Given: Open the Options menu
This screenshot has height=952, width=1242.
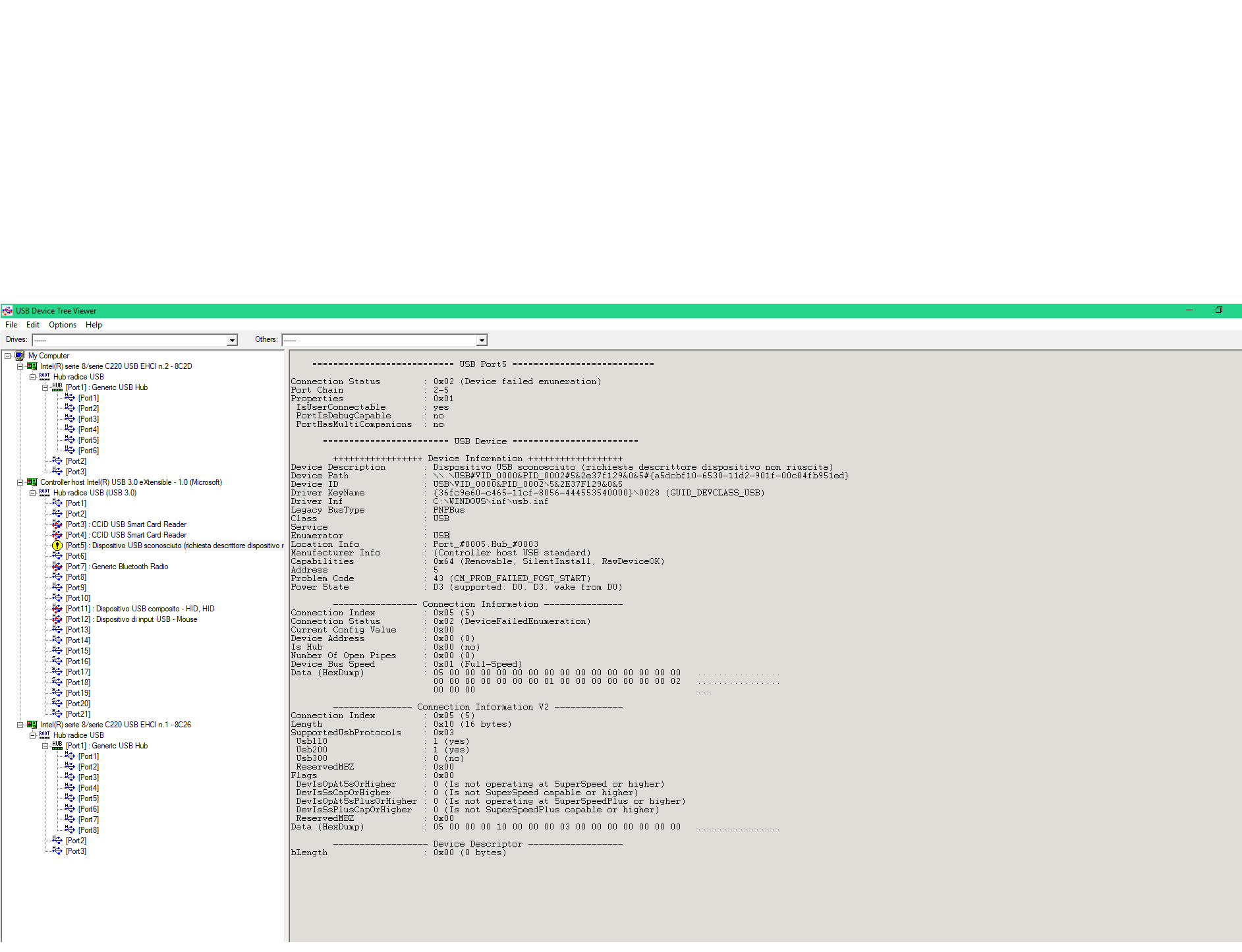Looking at the screenshot, I should 62,324.
